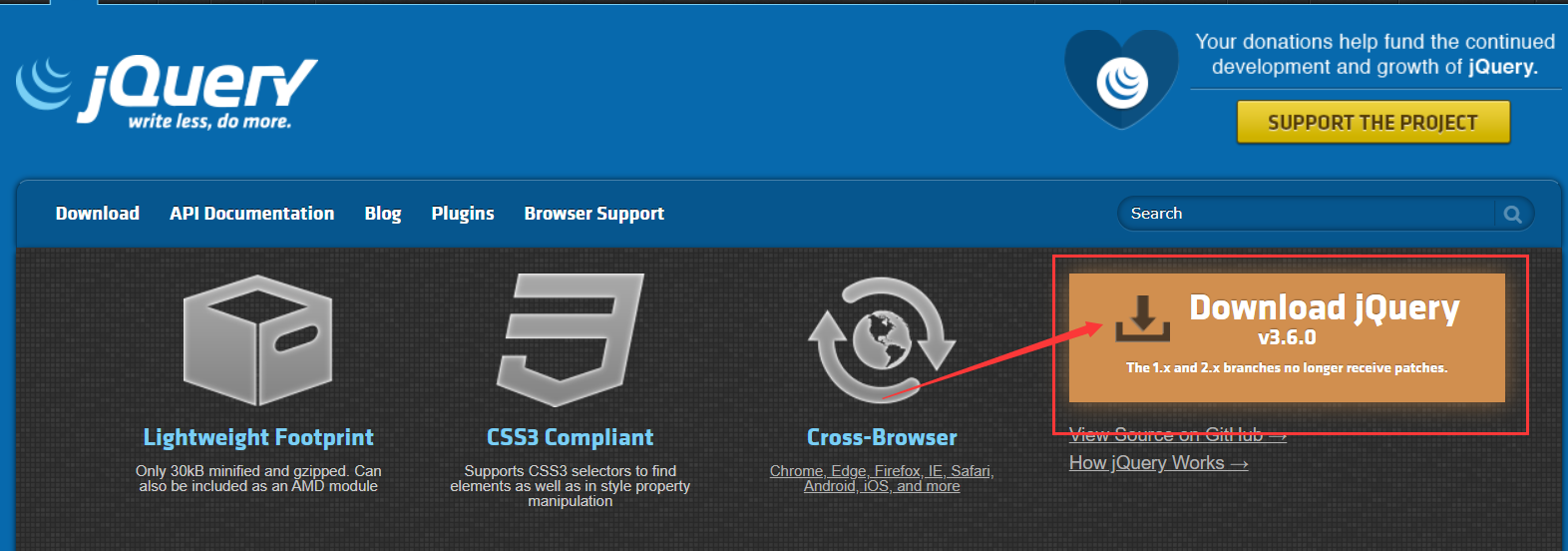Open the Plugins nav item

coord(463,214)
